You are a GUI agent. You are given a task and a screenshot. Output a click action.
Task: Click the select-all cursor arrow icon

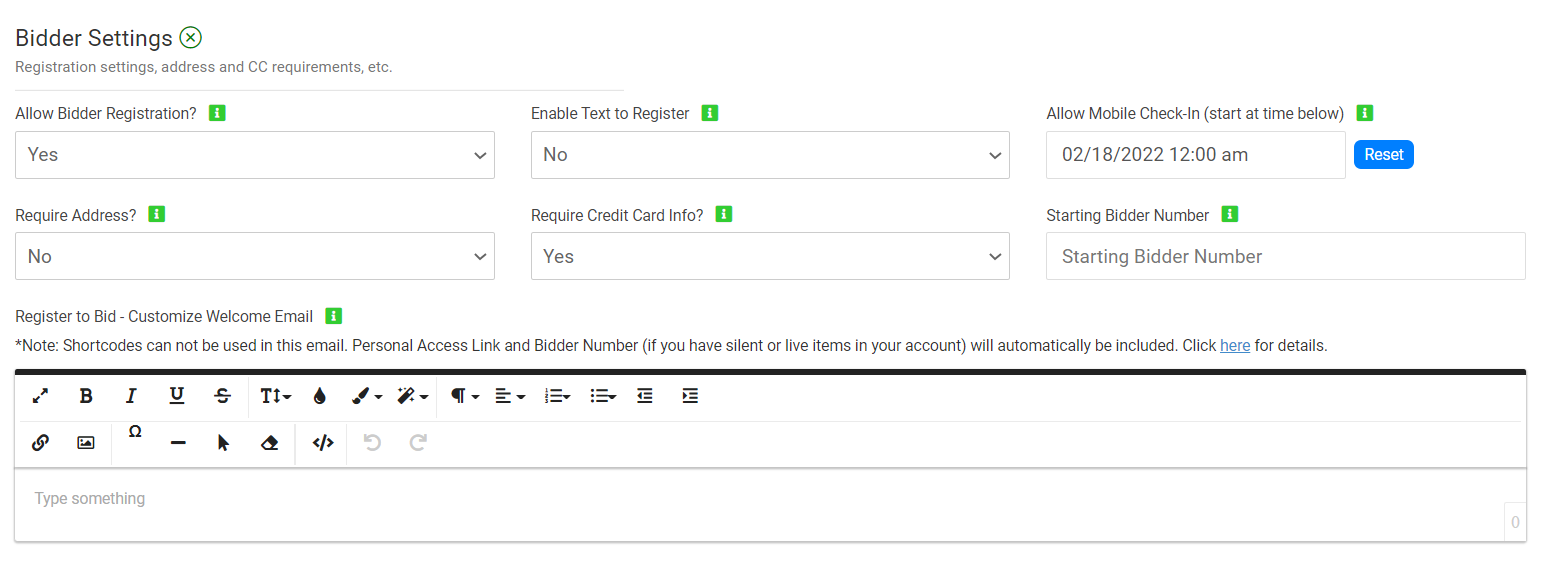223,442
